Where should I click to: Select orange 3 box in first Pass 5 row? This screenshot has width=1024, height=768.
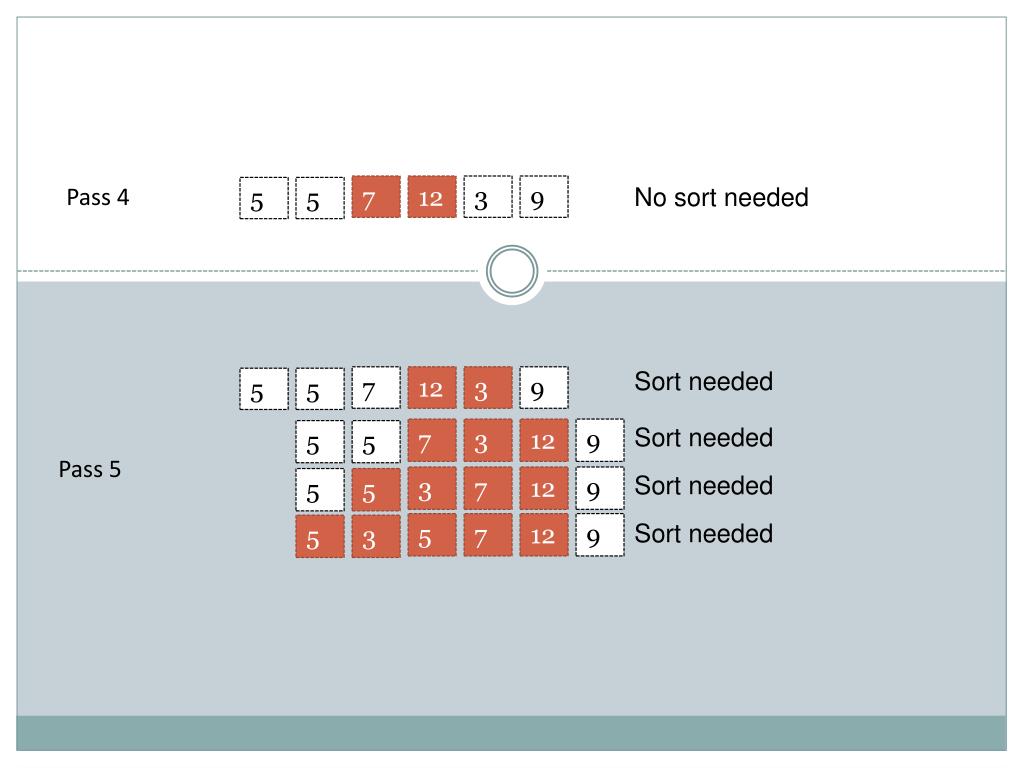[x=488, y=388]
